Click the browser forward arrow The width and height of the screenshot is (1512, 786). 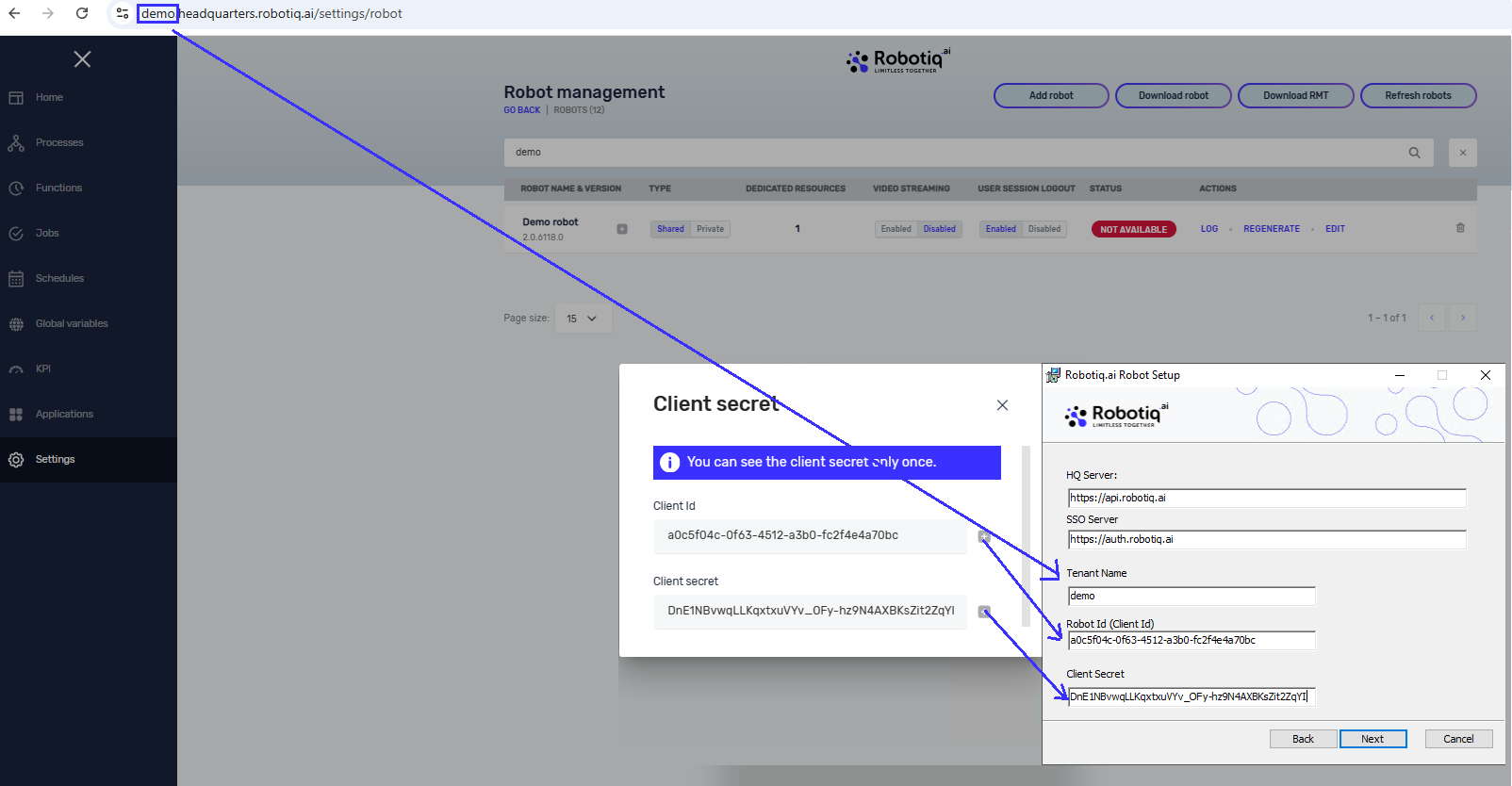click(48, 13)
